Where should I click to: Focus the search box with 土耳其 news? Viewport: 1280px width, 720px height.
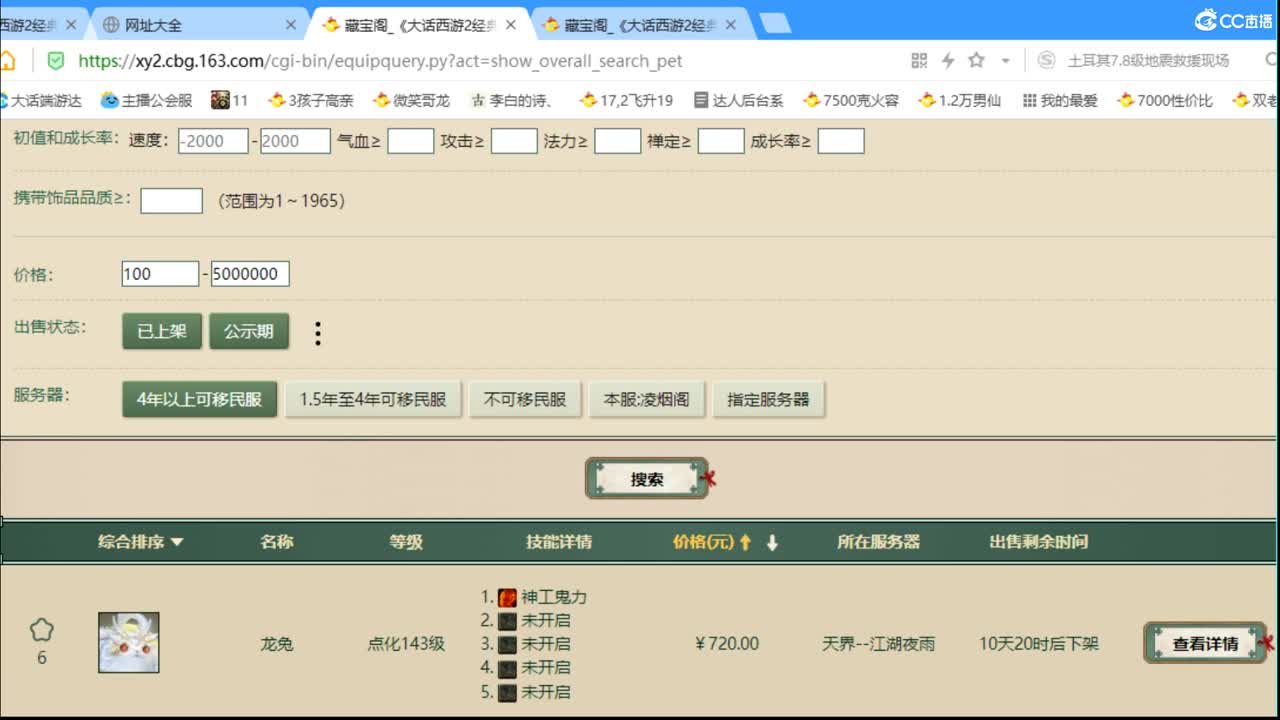(1148, 61)
